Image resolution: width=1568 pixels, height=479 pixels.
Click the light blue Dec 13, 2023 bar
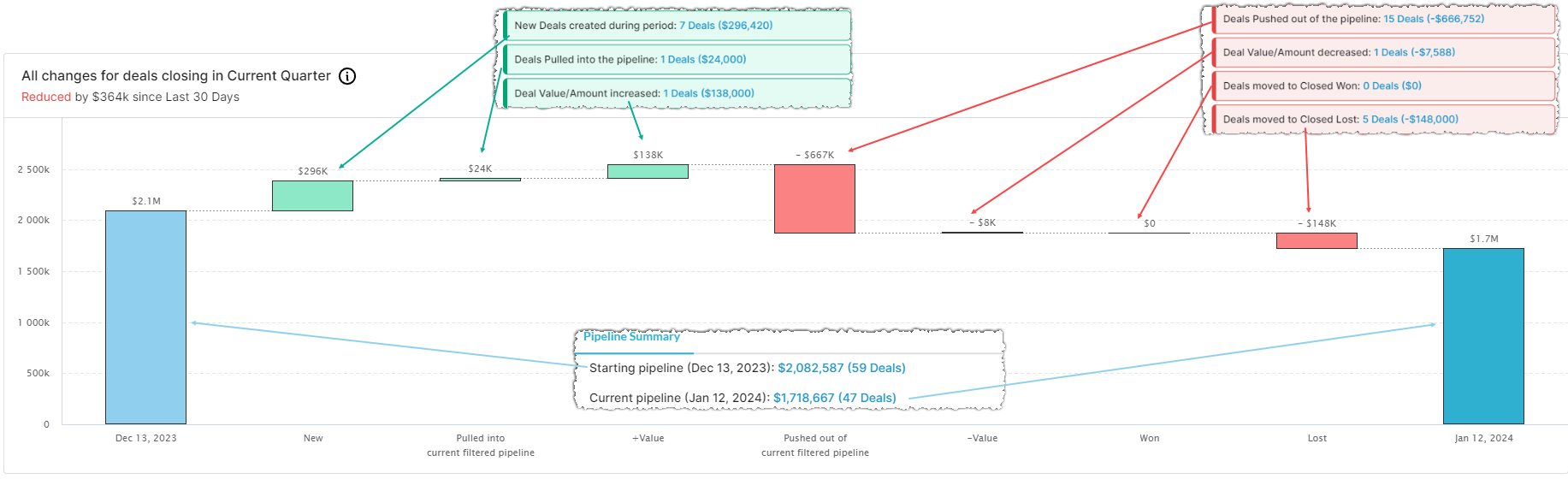(x=145, y=317)
